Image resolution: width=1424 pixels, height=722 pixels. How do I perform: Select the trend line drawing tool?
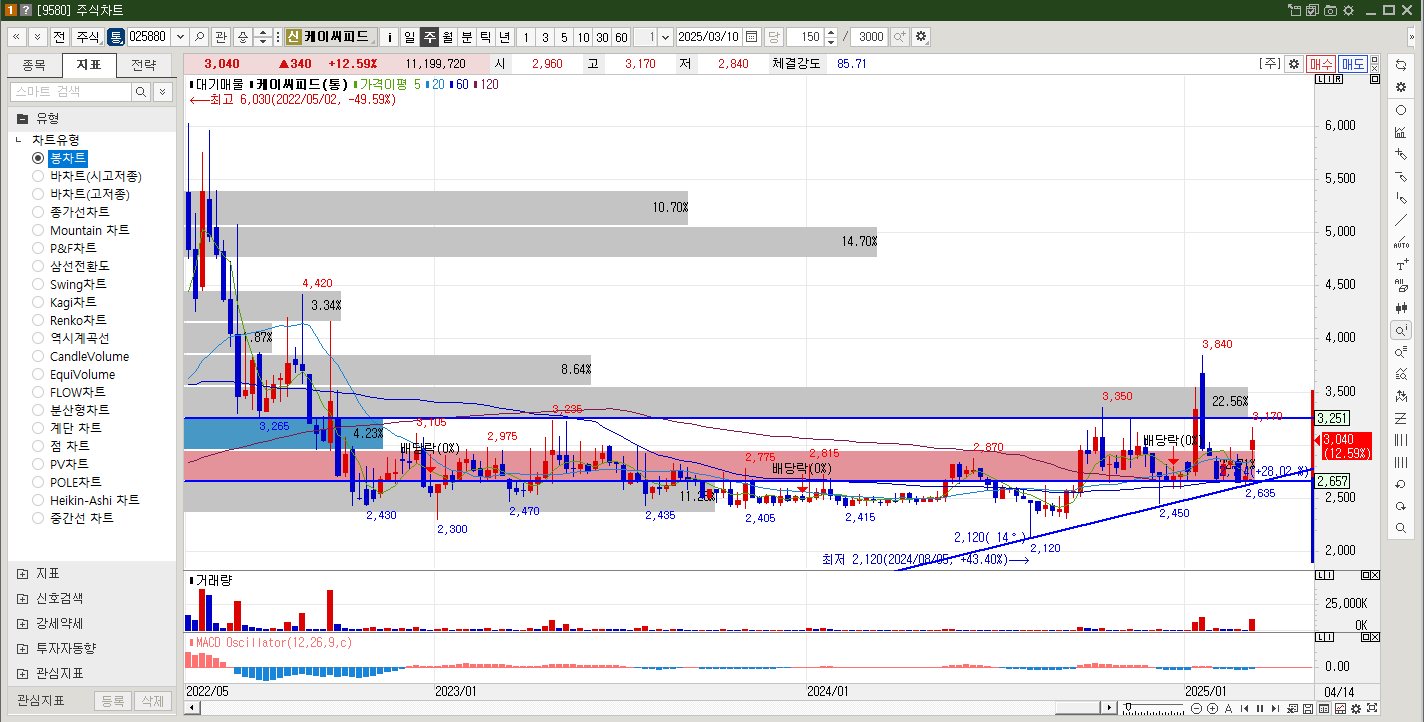1401,220
